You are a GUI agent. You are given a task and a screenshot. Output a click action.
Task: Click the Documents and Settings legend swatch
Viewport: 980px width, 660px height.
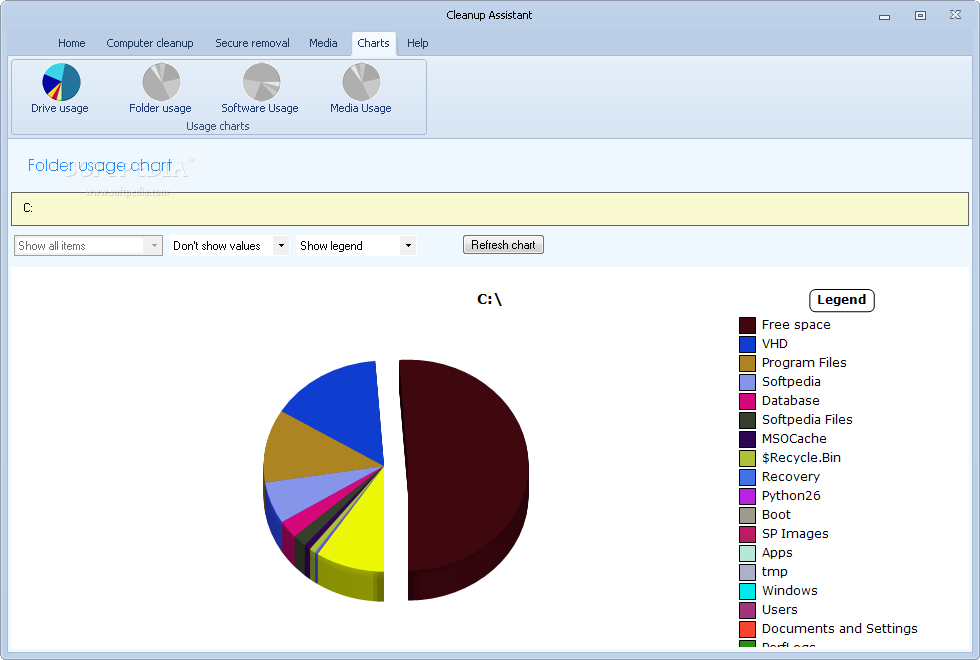pos(748,629)
